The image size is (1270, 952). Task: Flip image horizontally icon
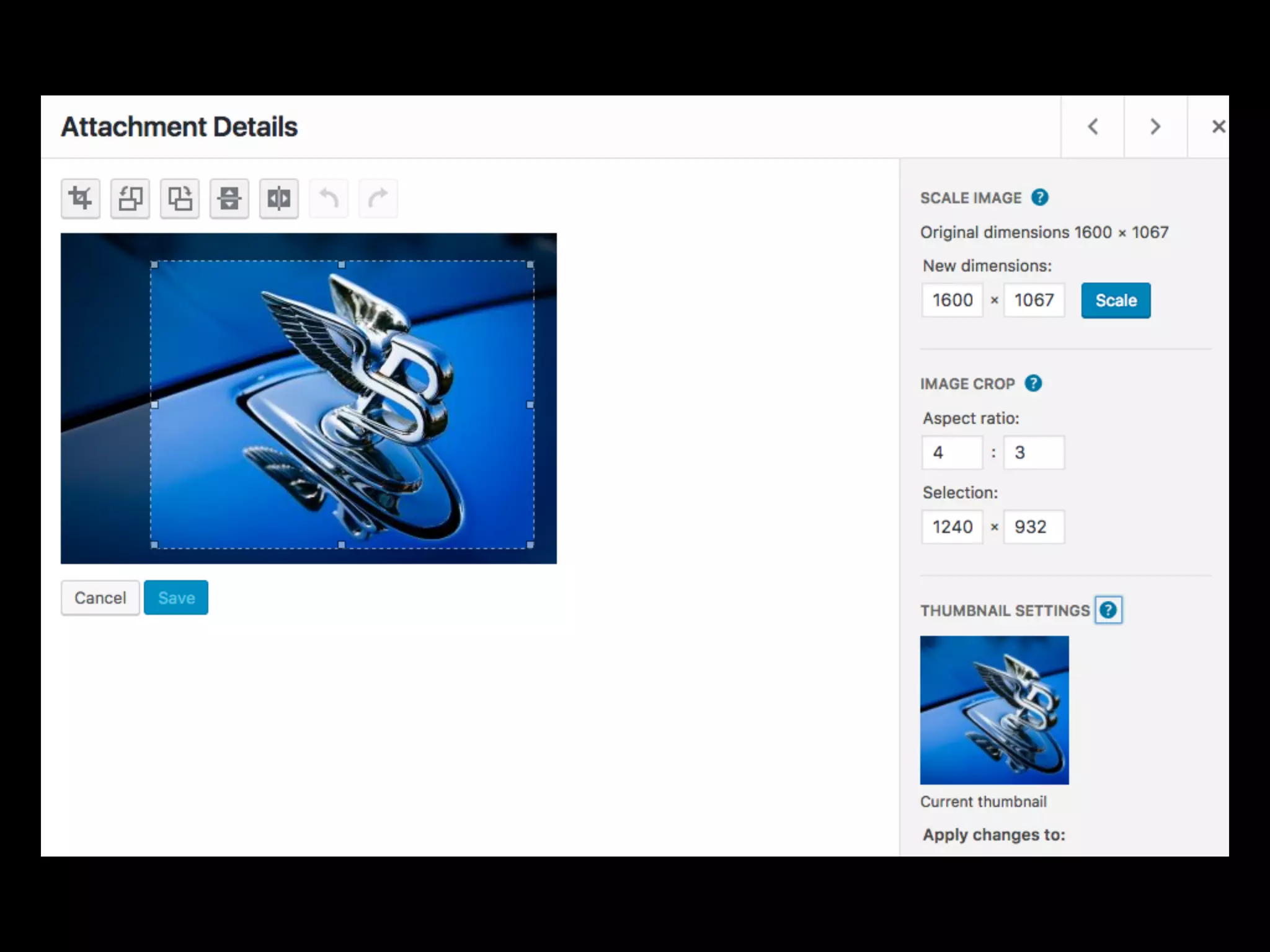click(x=279, y=198)
